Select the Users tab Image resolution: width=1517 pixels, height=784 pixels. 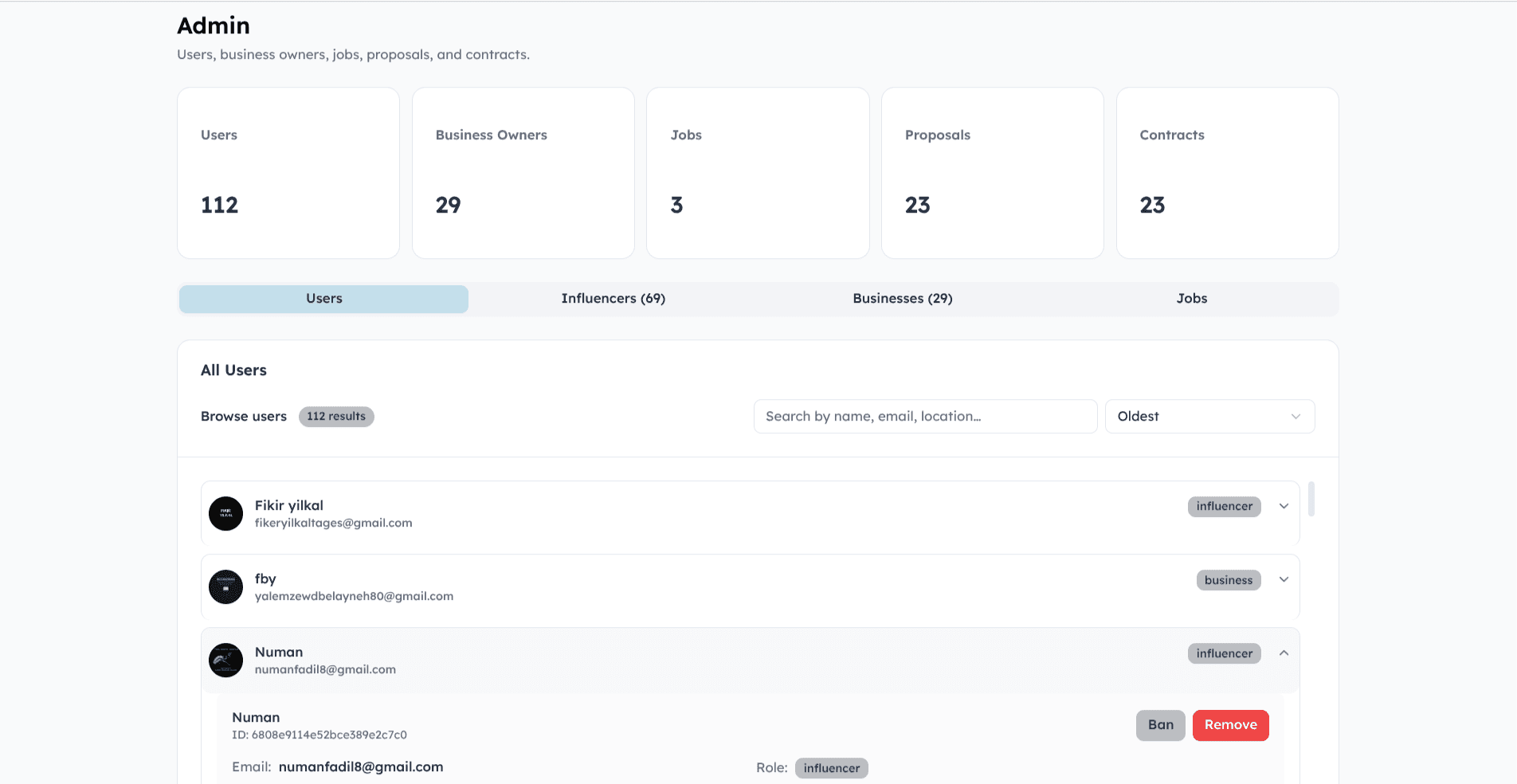[323, 299]
